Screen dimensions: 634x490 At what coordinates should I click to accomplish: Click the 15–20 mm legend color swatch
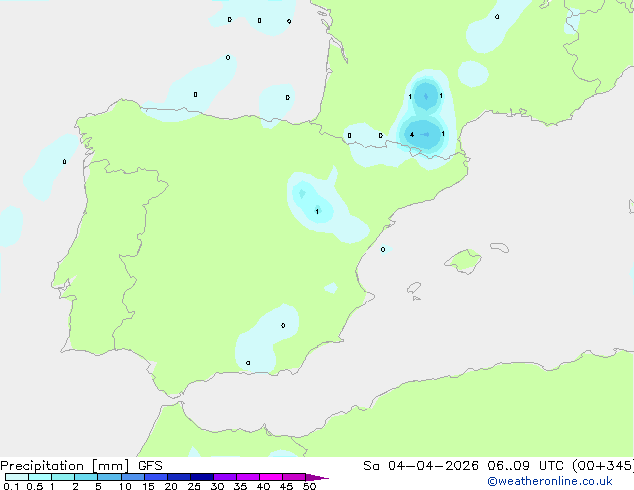[x=156, y=477]
